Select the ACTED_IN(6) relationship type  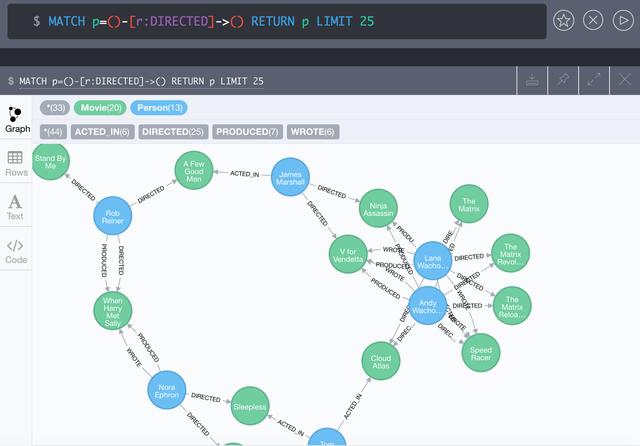(x=102, y=132)
